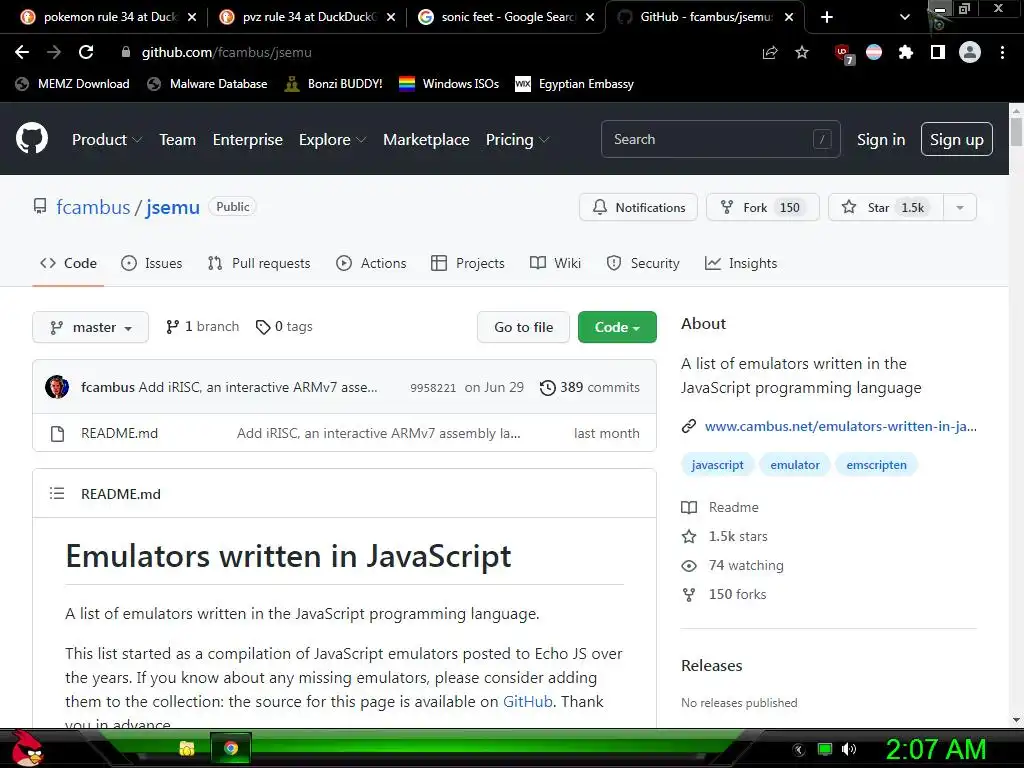Click the browser address bar URL

[x=227, y=52]
